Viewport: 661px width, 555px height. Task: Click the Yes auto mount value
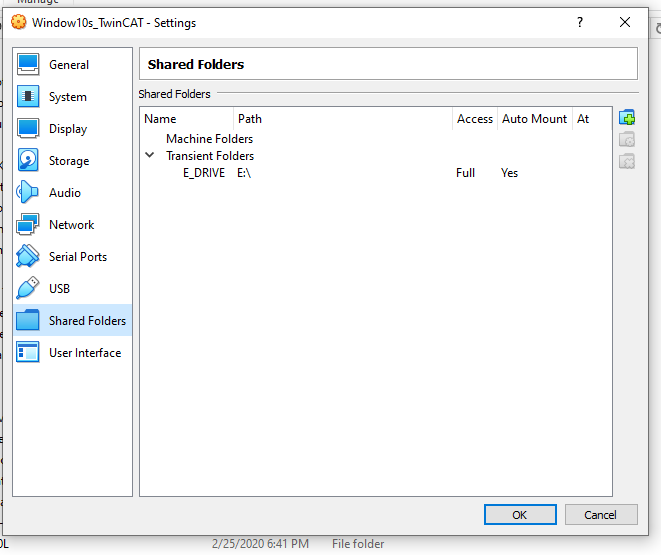[509, 173]
